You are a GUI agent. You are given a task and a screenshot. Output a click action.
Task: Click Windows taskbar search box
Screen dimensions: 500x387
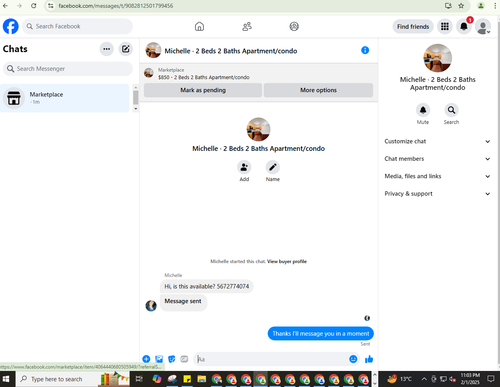(73, 379)
